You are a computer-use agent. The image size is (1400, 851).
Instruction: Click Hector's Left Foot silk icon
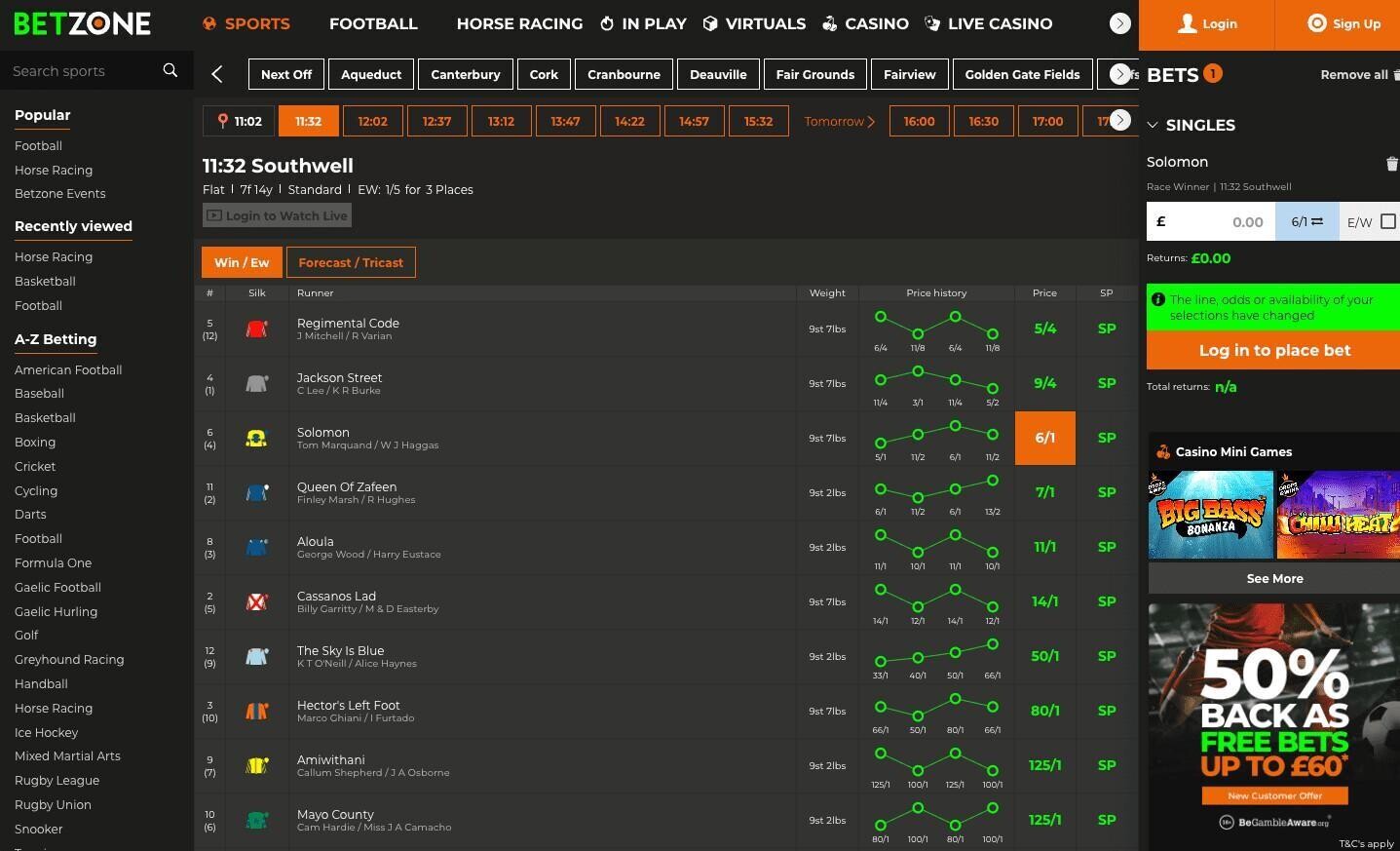click(x=257, y=712)
